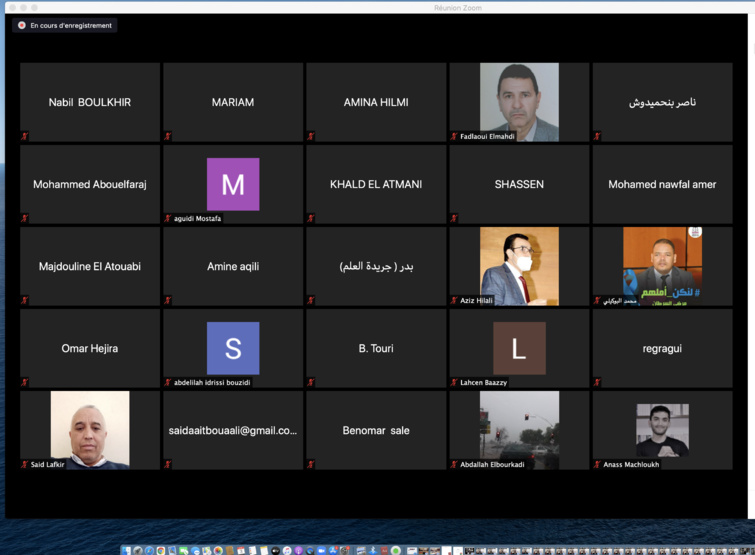Click muted mic icon on regragui tile

tap(597, 382)
